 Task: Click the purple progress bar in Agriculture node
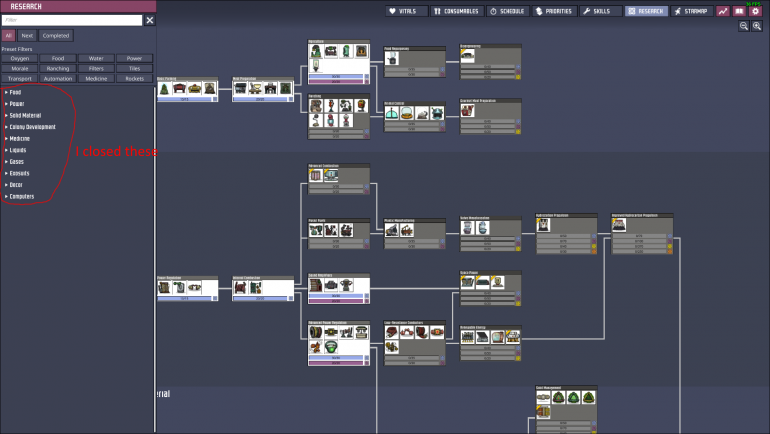pos(336,81)
